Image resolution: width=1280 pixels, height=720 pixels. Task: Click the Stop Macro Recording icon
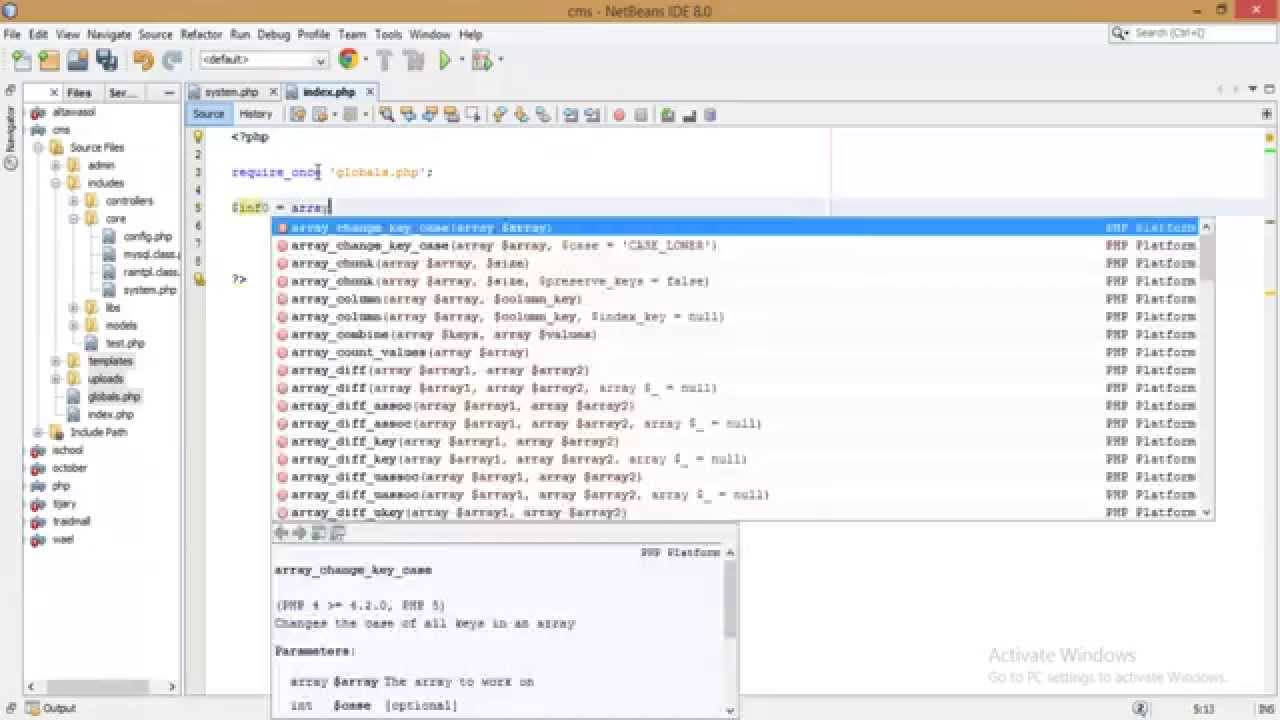(x=641, y=115)
